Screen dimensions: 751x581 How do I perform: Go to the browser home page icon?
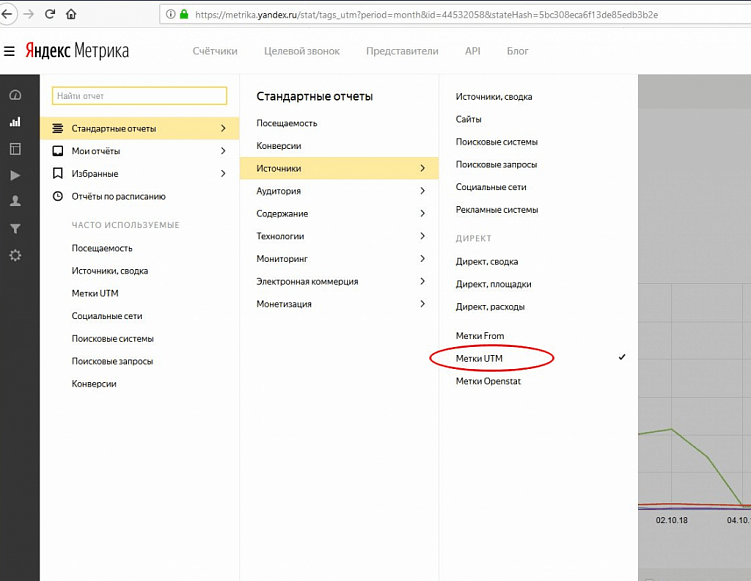[x=71, y=14]
